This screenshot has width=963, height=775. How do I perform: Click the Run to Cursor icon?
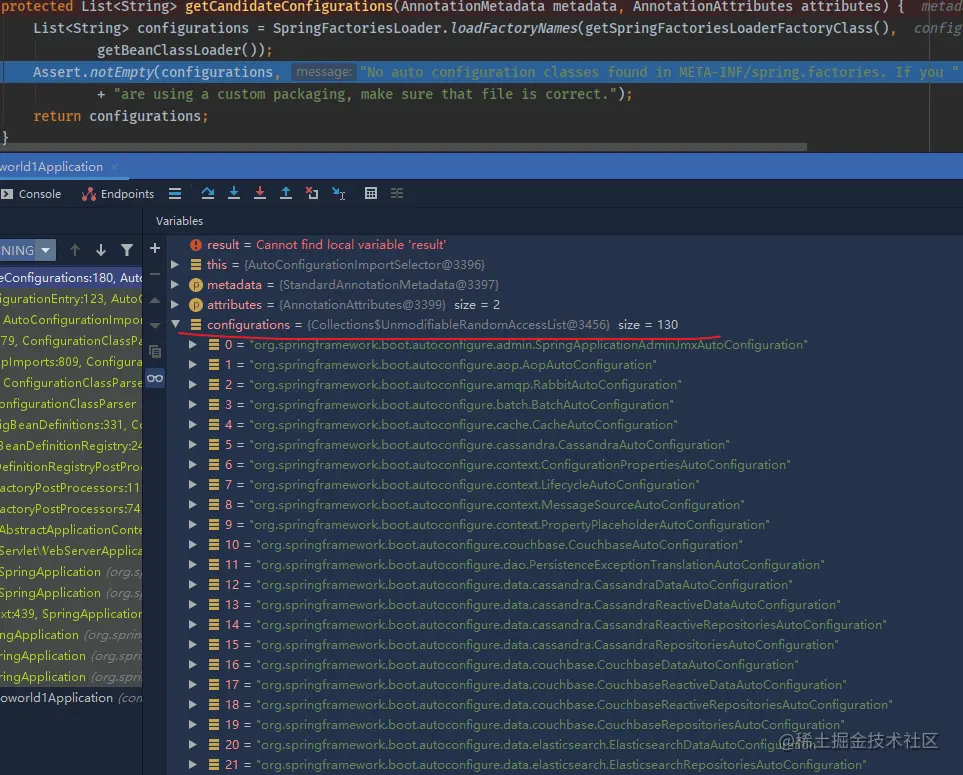338,193
